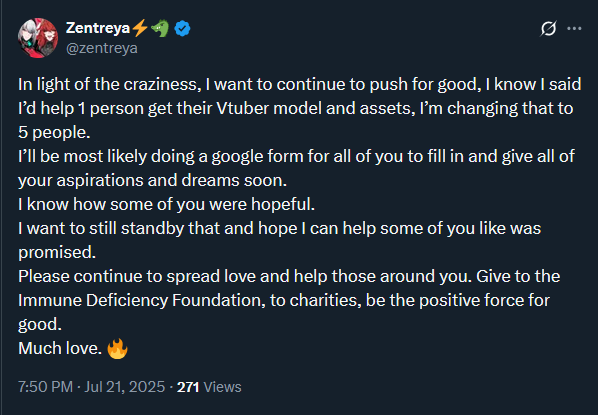This screenshot has height=415, width=598.
Task: Click the lightning bolt emoji beside Zentreya
Action: click(140, 28)
